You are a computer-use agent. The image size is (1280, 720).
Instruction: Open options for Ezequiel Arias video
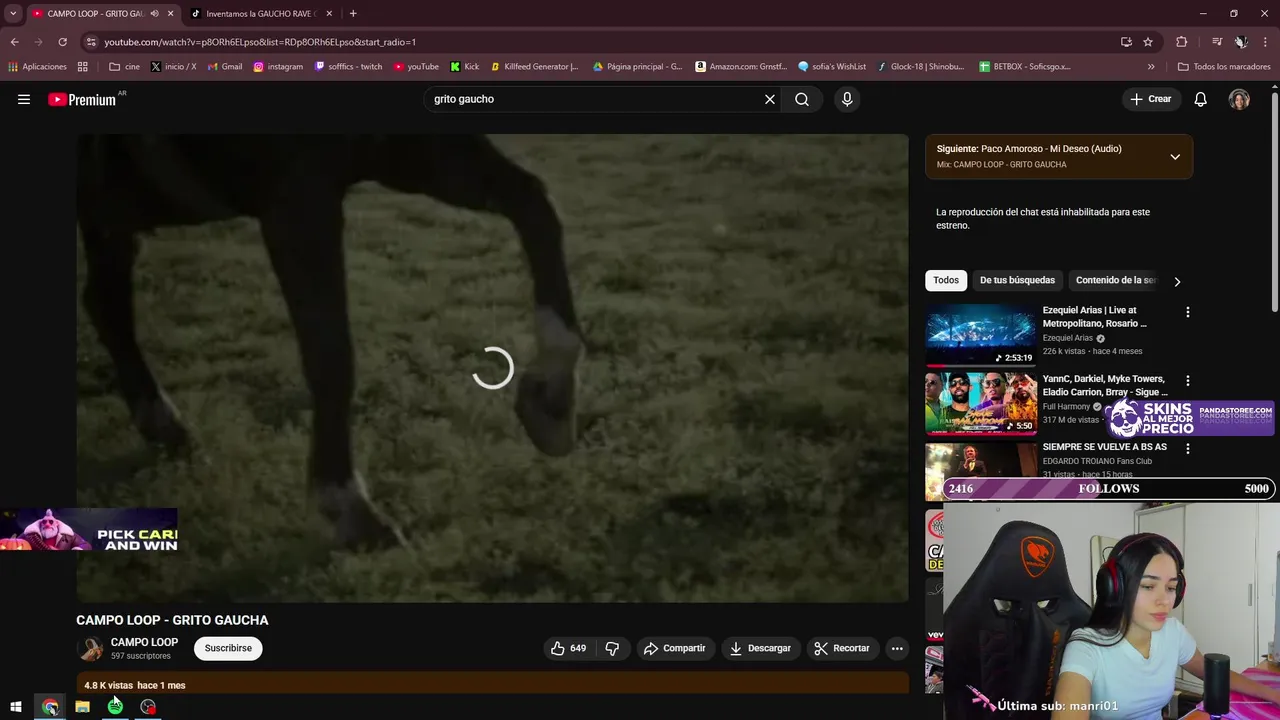(x=1187, y=312)
